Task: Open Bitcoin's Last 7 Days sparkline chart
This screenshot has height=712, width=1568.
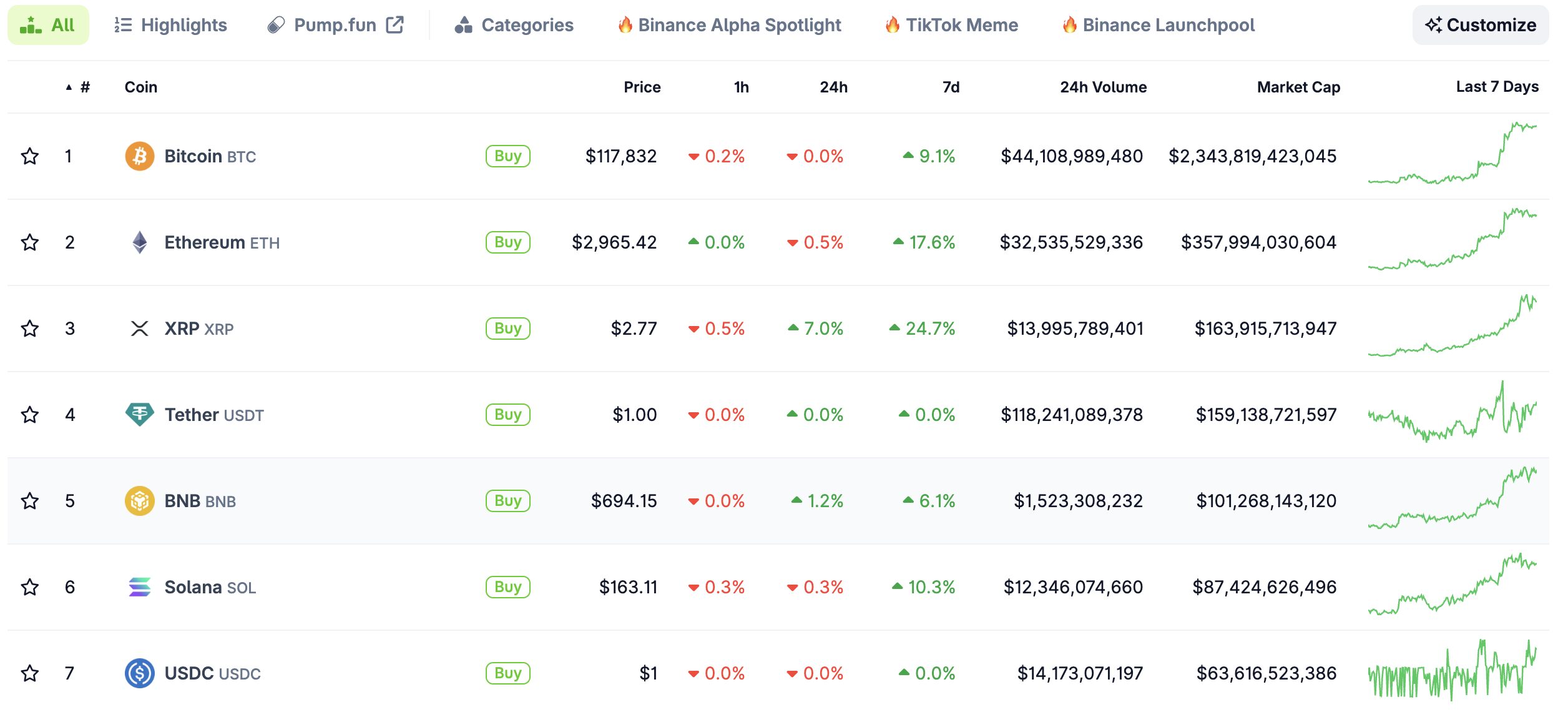Action: coord(1453,155)
